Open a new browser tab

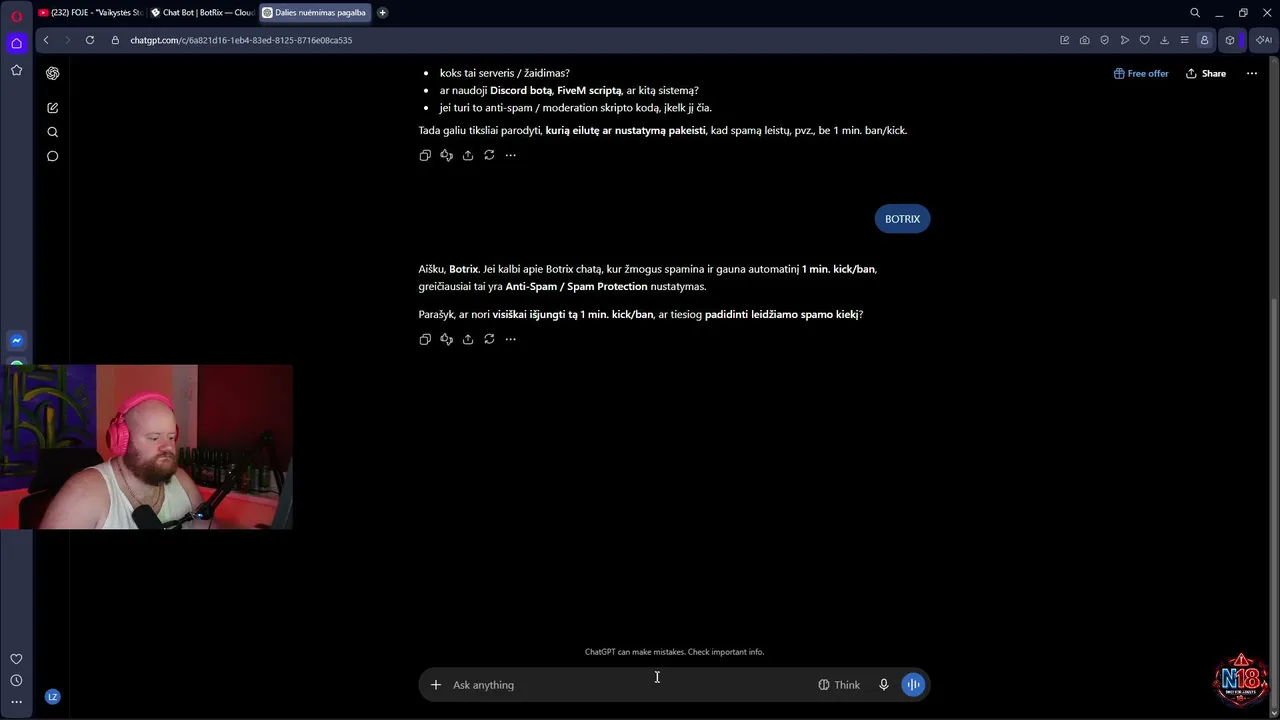[382, 13]
